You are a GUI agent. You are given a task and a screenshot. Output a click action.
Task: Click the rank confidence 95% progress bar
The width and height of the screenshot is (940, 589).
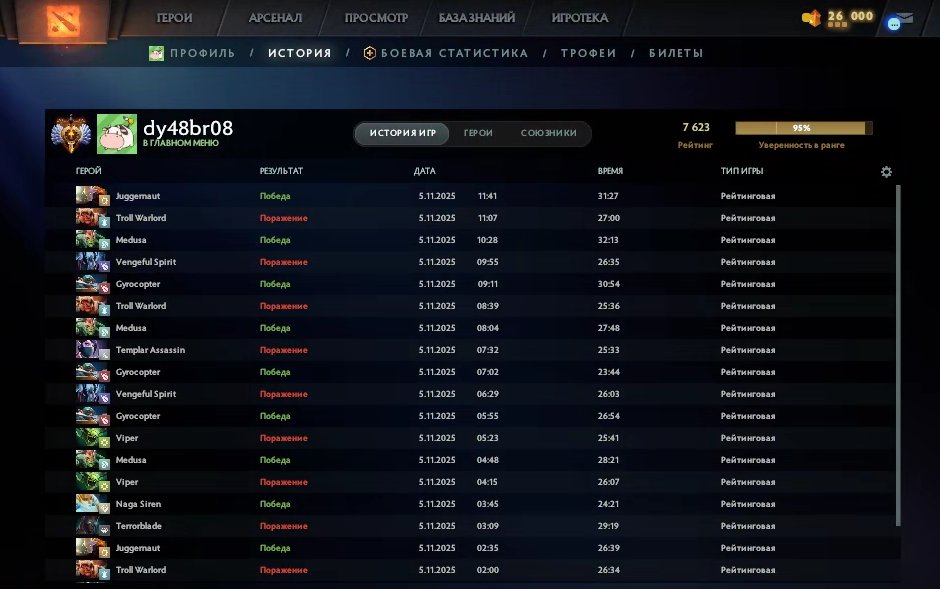[803, 128]
